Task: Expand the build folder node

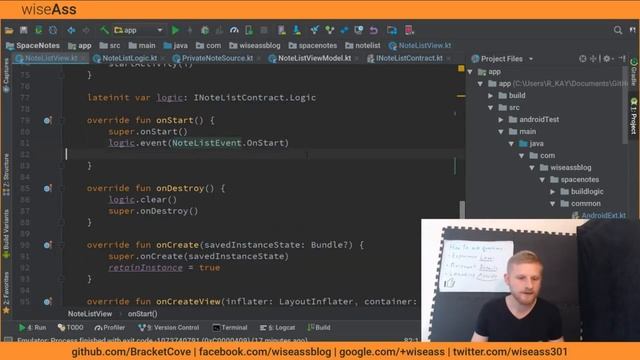Action: pos(491,96)
